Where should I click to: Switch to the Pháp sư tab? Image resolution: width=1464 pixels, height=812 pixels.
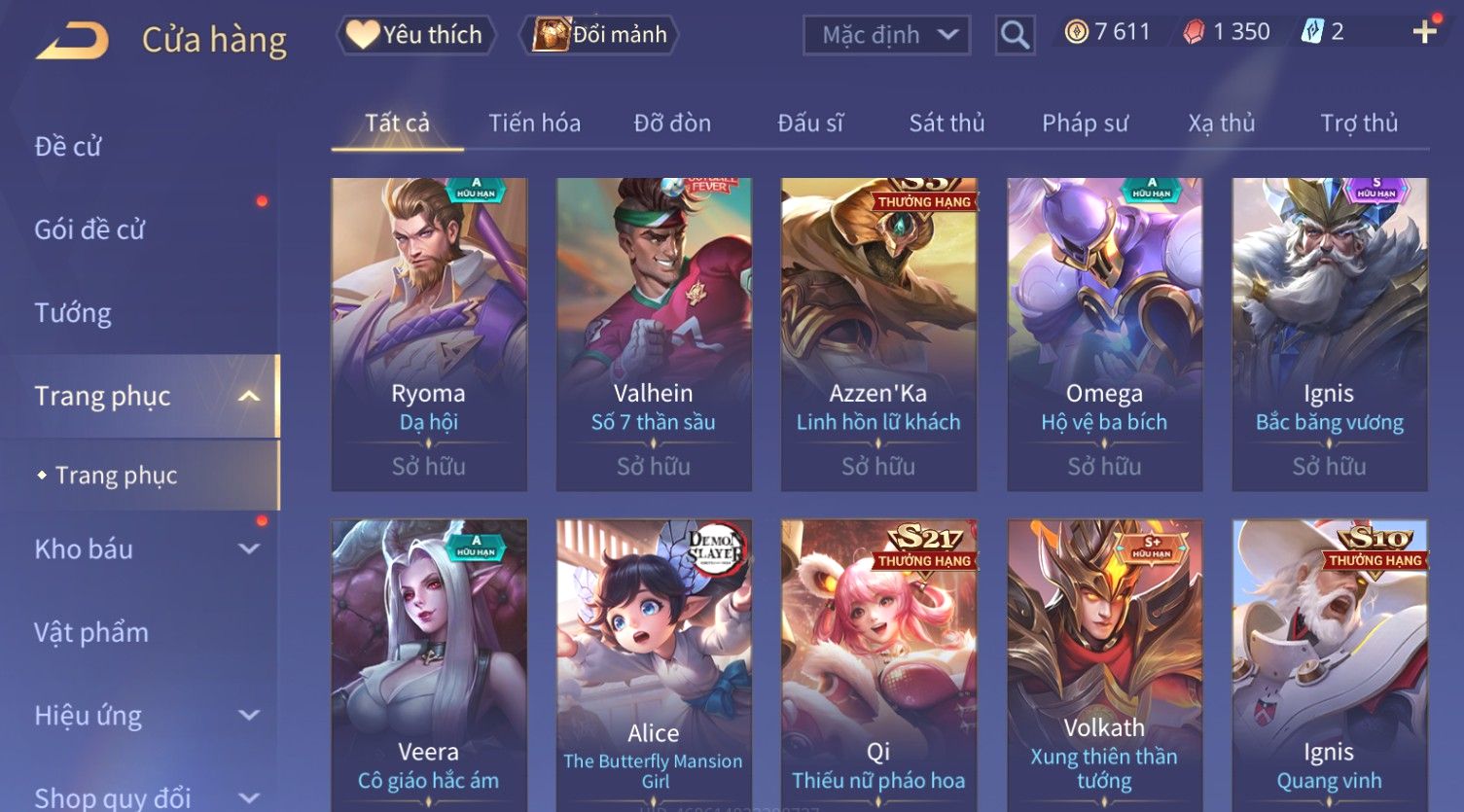(x=1085, y=124)
